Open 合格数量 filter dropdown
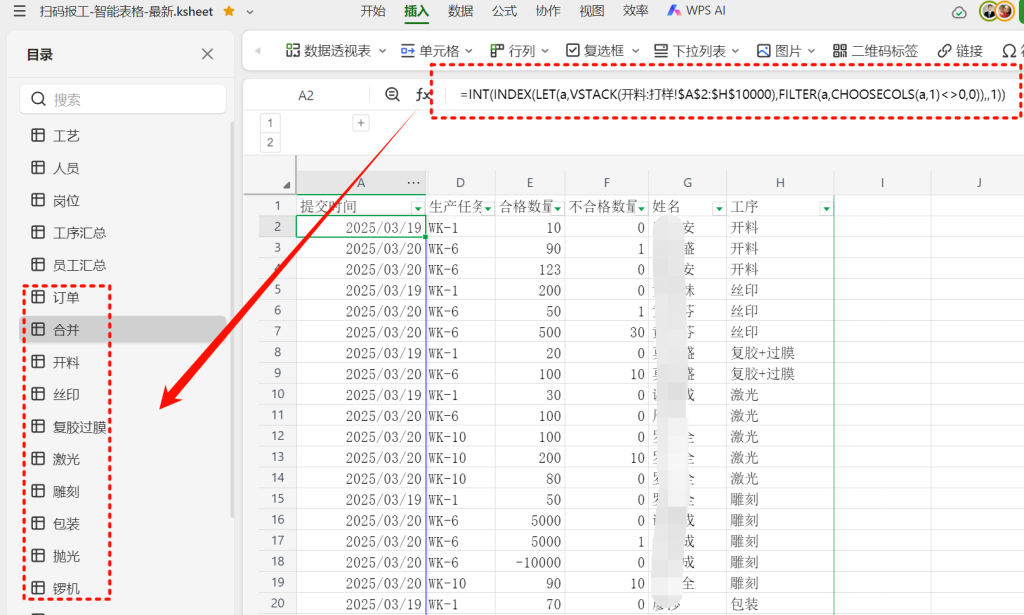1024x615 pixels. [x=558, y=208]
